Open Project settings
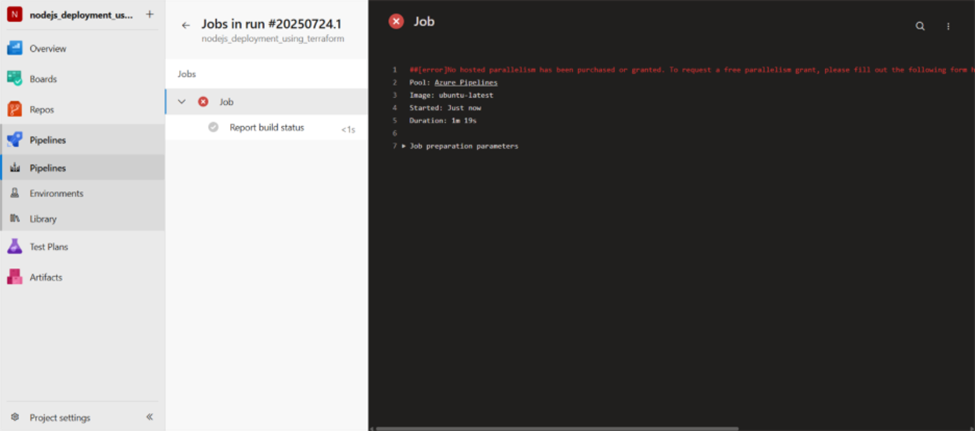Viewport: 975px width, 431px height. pos(60,418)
